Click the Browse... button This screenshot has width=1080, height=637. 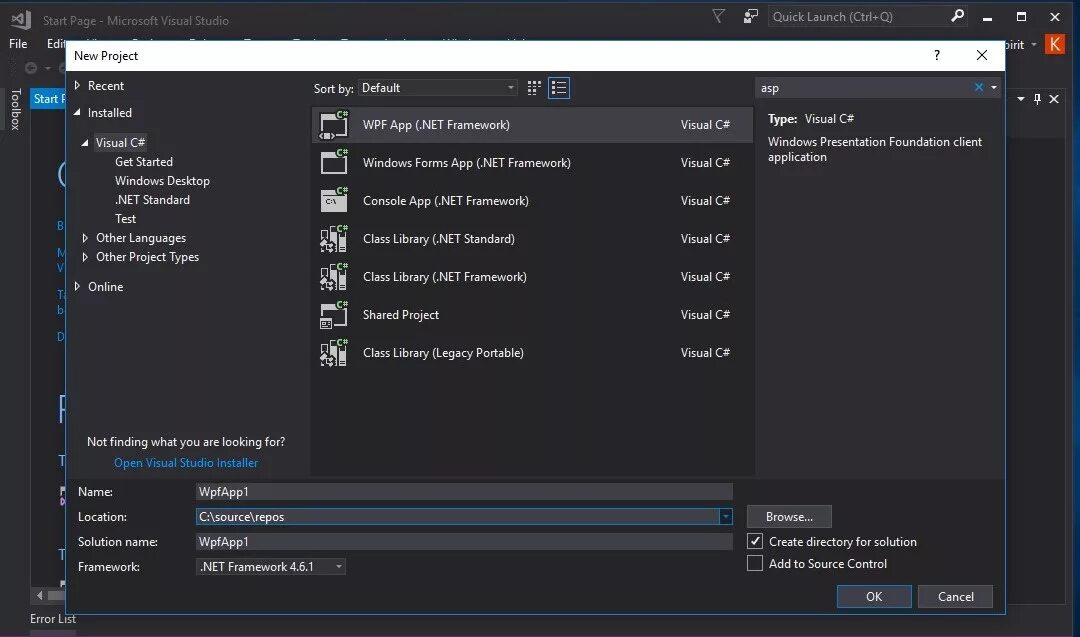point(789,516)
